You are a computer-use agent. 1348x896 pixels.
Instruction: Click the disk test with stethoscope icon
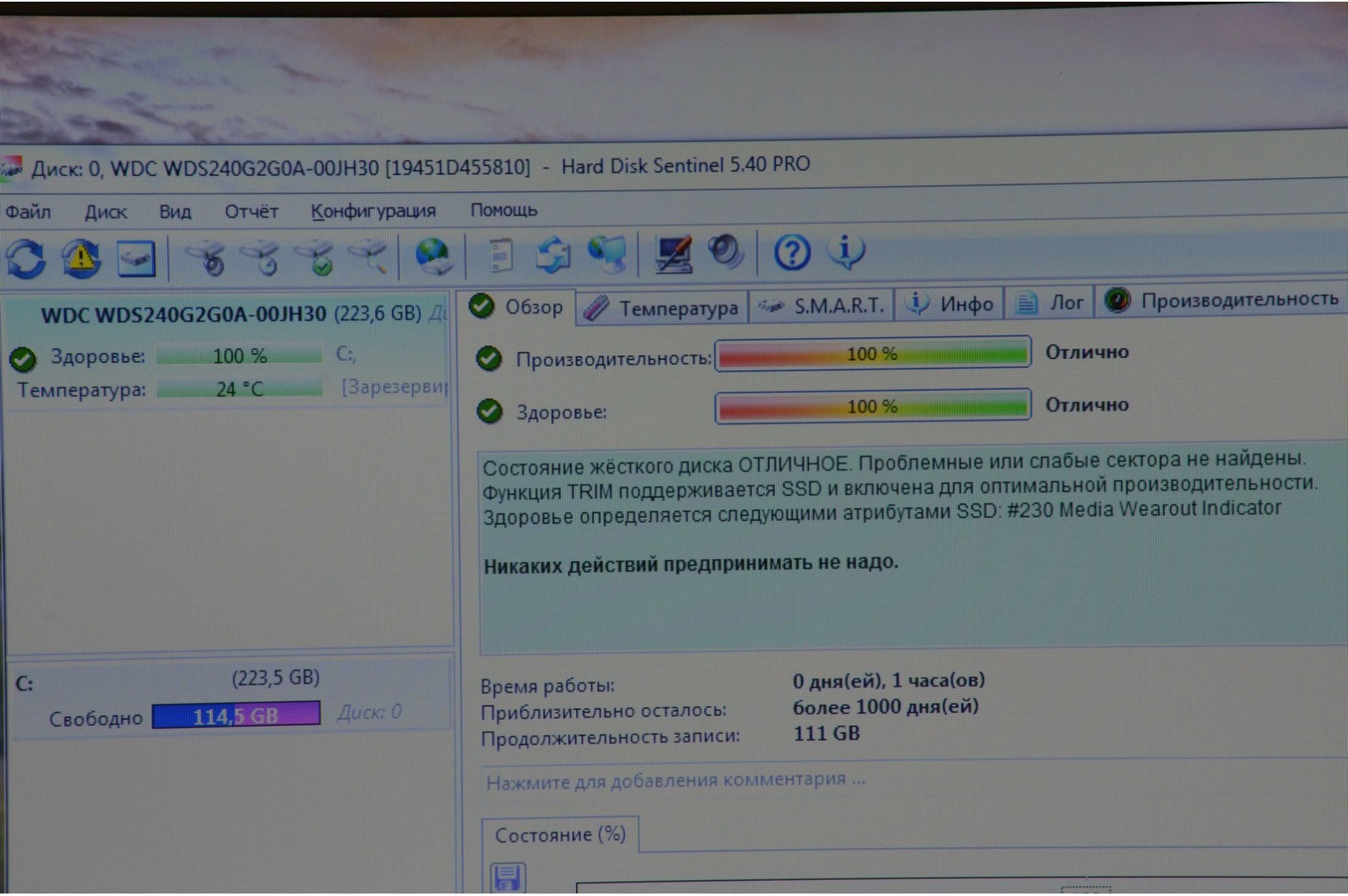(x=207, y=258)
